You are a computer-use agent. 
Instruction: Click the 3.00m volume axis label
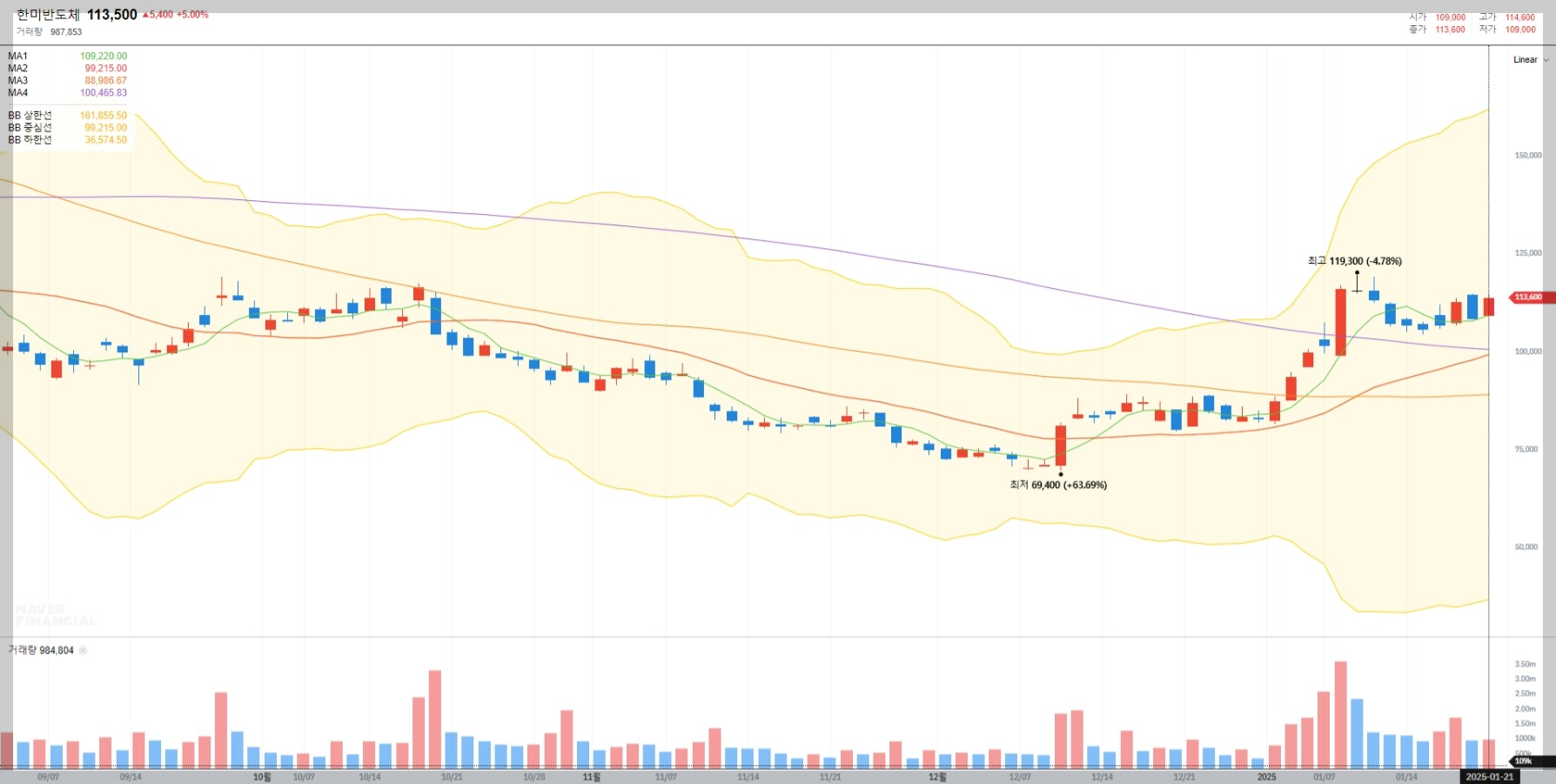1525,680
